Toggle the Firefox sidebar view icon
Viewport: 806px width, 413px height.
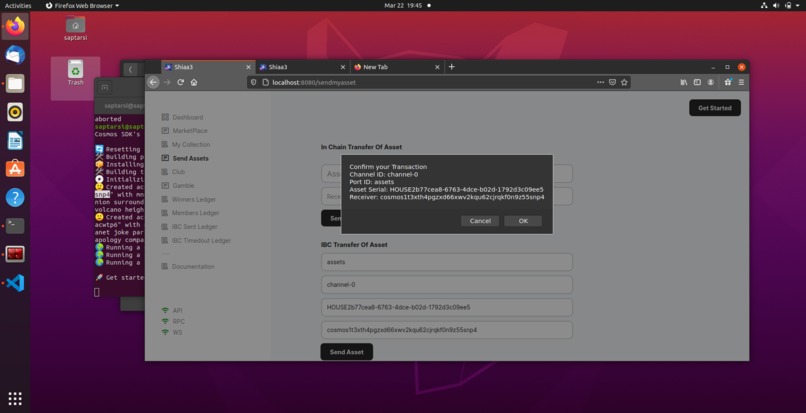click(697, 82)
